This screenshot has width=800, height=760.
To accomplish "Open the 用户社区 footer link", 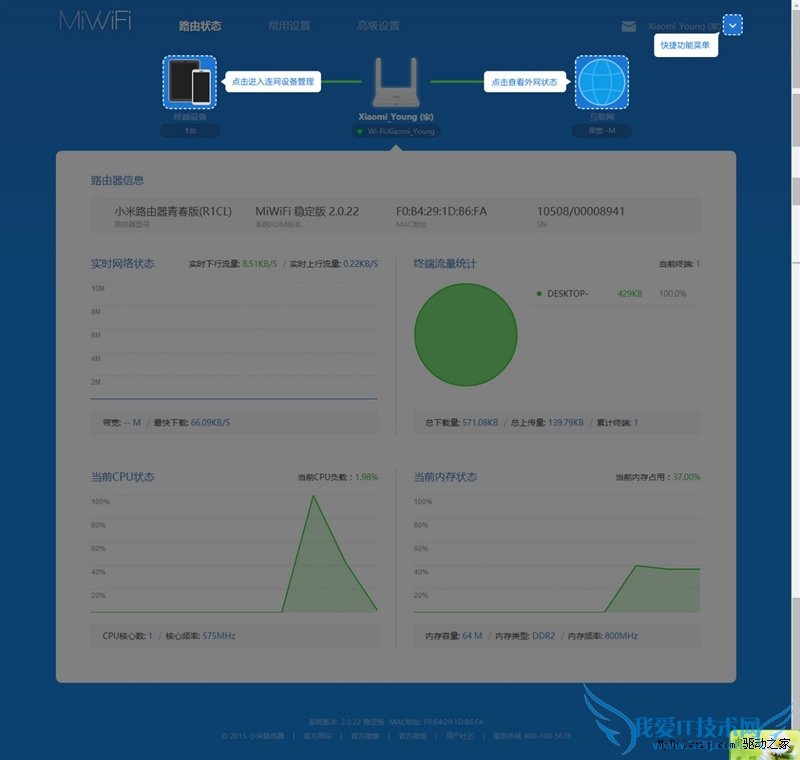I will pos(459,736).
